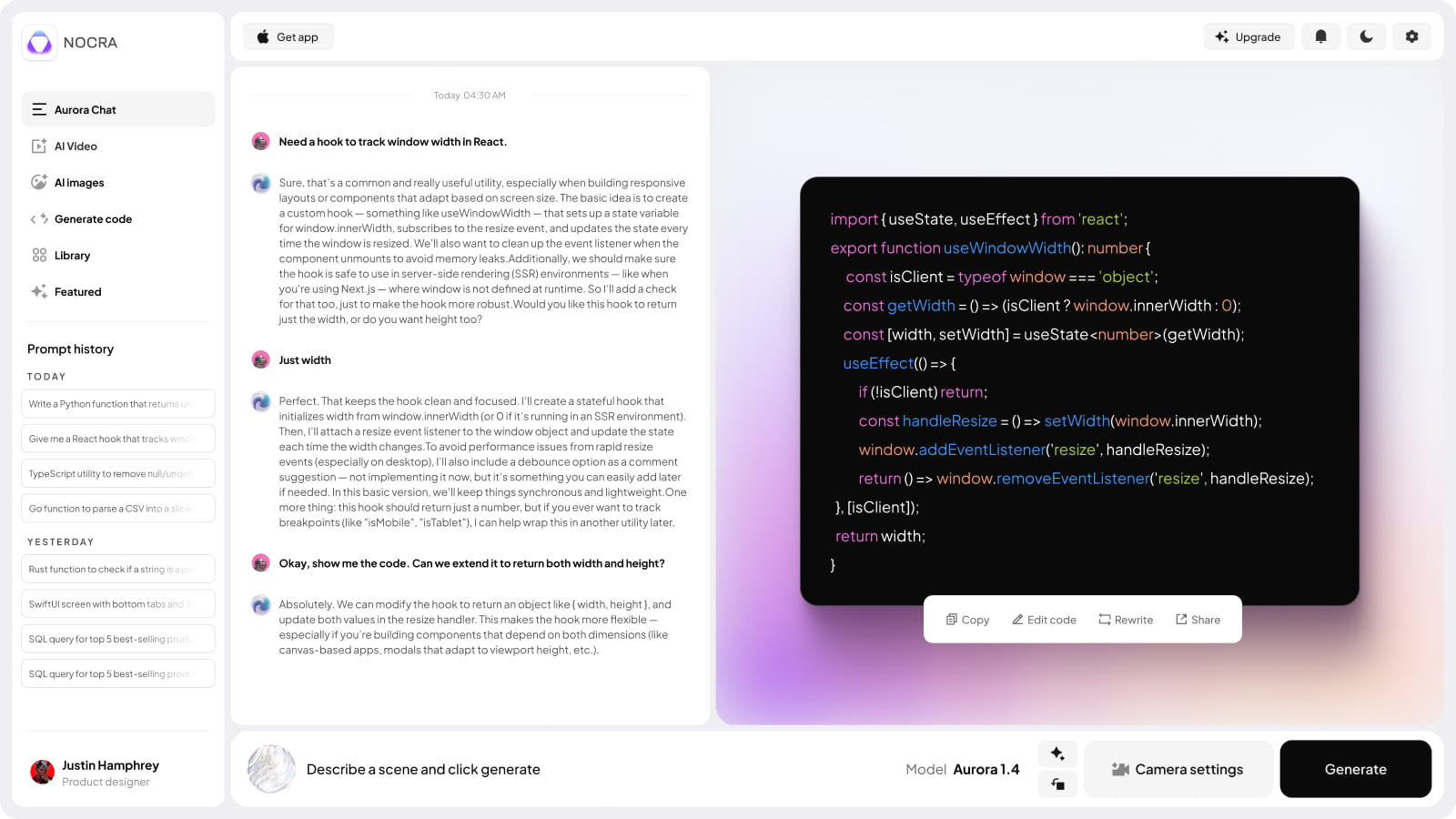Open the Aurora 1.4 model selector
The width and height of the screenshot is (1456, 819).
point(986,769)
